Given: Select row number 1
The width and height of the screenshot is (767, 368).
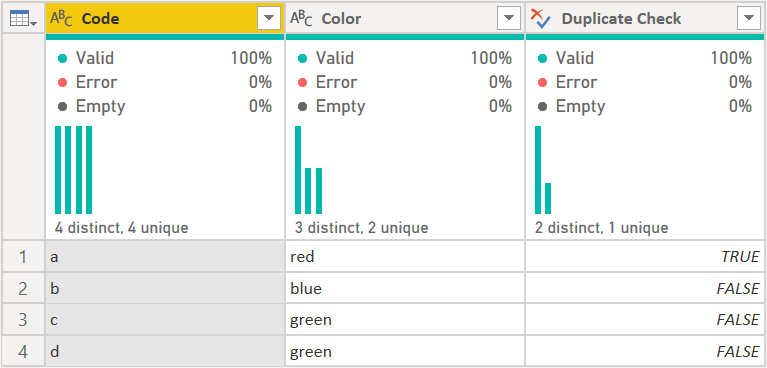Looking at the screenshot, I should pyautogui.click(x=23, y=256).
